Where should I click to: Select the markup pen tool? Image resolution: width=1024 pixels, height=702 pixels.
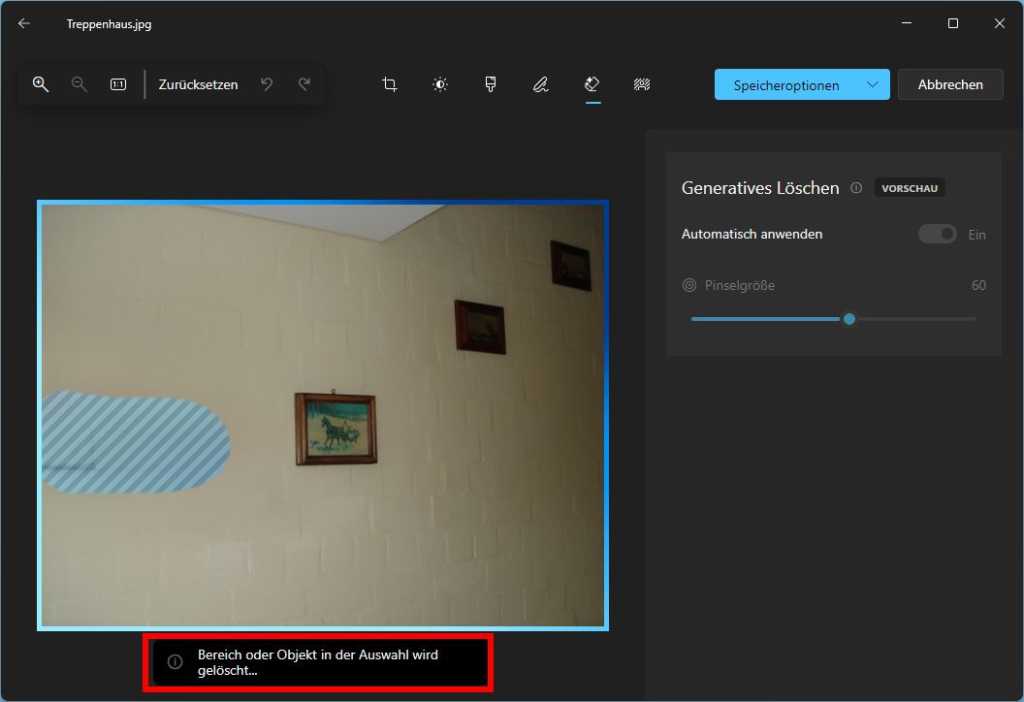(540, 84)
